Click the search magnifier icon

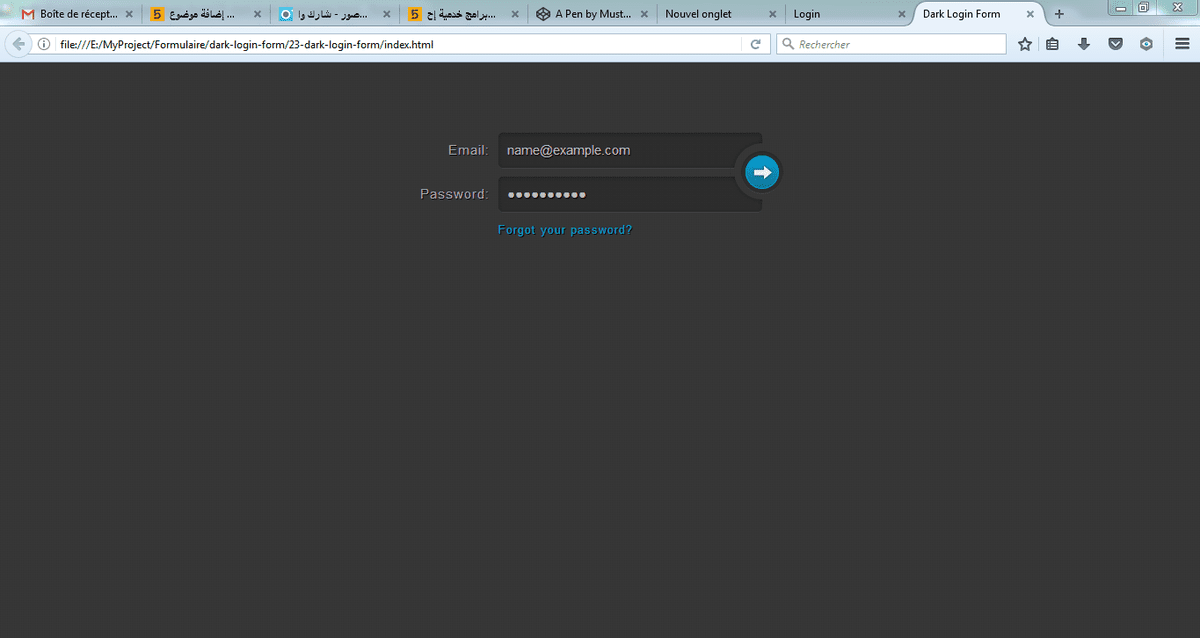[x=788, y=44]
